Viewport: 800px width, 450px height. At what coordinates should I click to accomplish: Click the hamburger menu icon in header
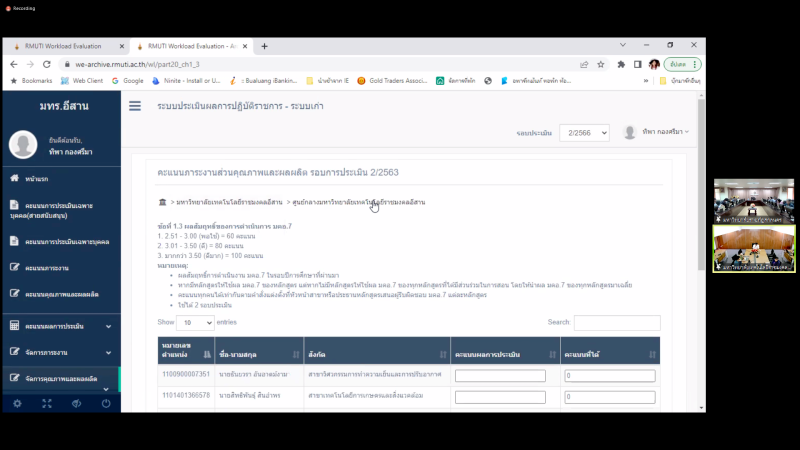[x=135, y=106]
